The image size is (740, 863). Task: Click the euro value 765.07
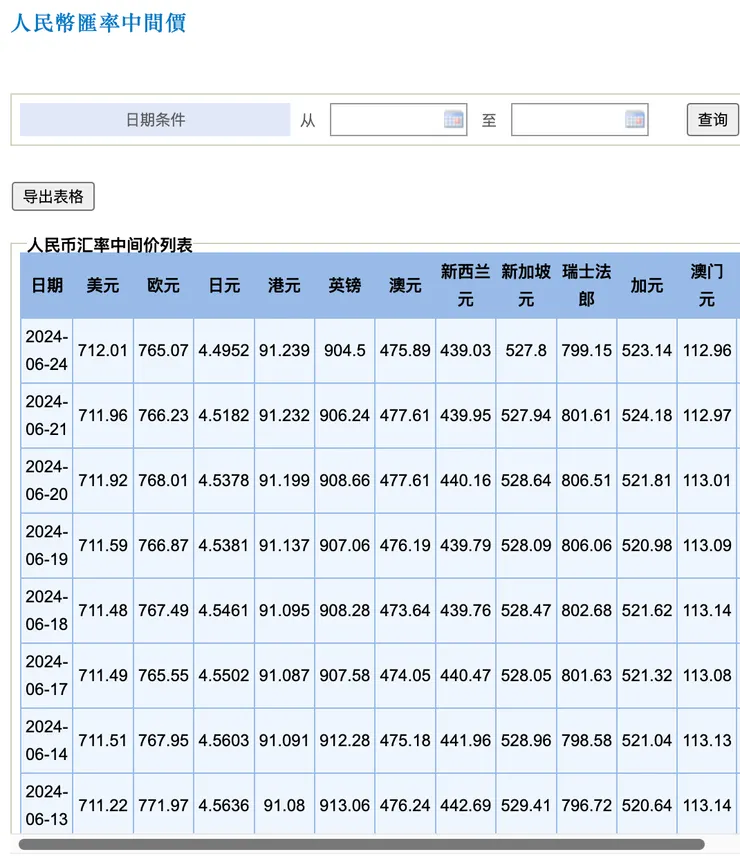tap(163, 350)
